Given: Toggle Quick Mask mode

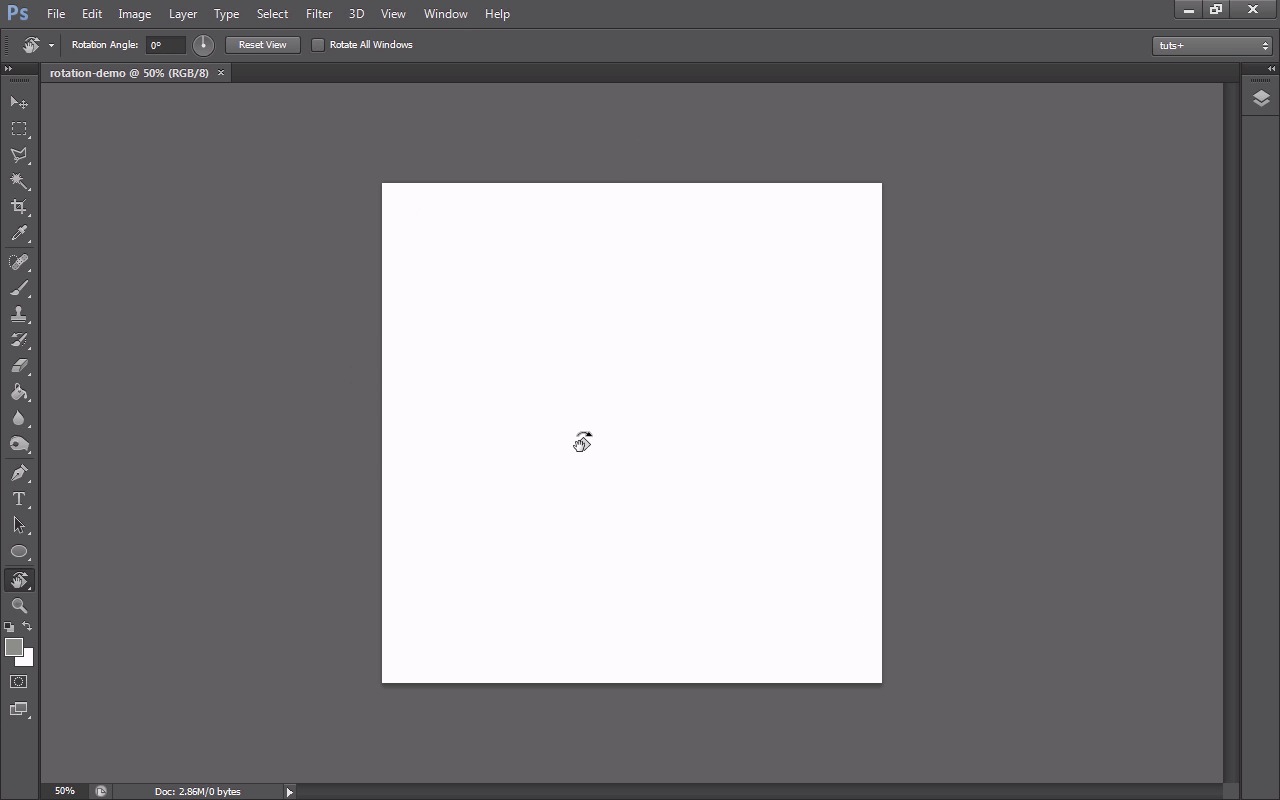Looking at the screenshot, I should [19, 682].
